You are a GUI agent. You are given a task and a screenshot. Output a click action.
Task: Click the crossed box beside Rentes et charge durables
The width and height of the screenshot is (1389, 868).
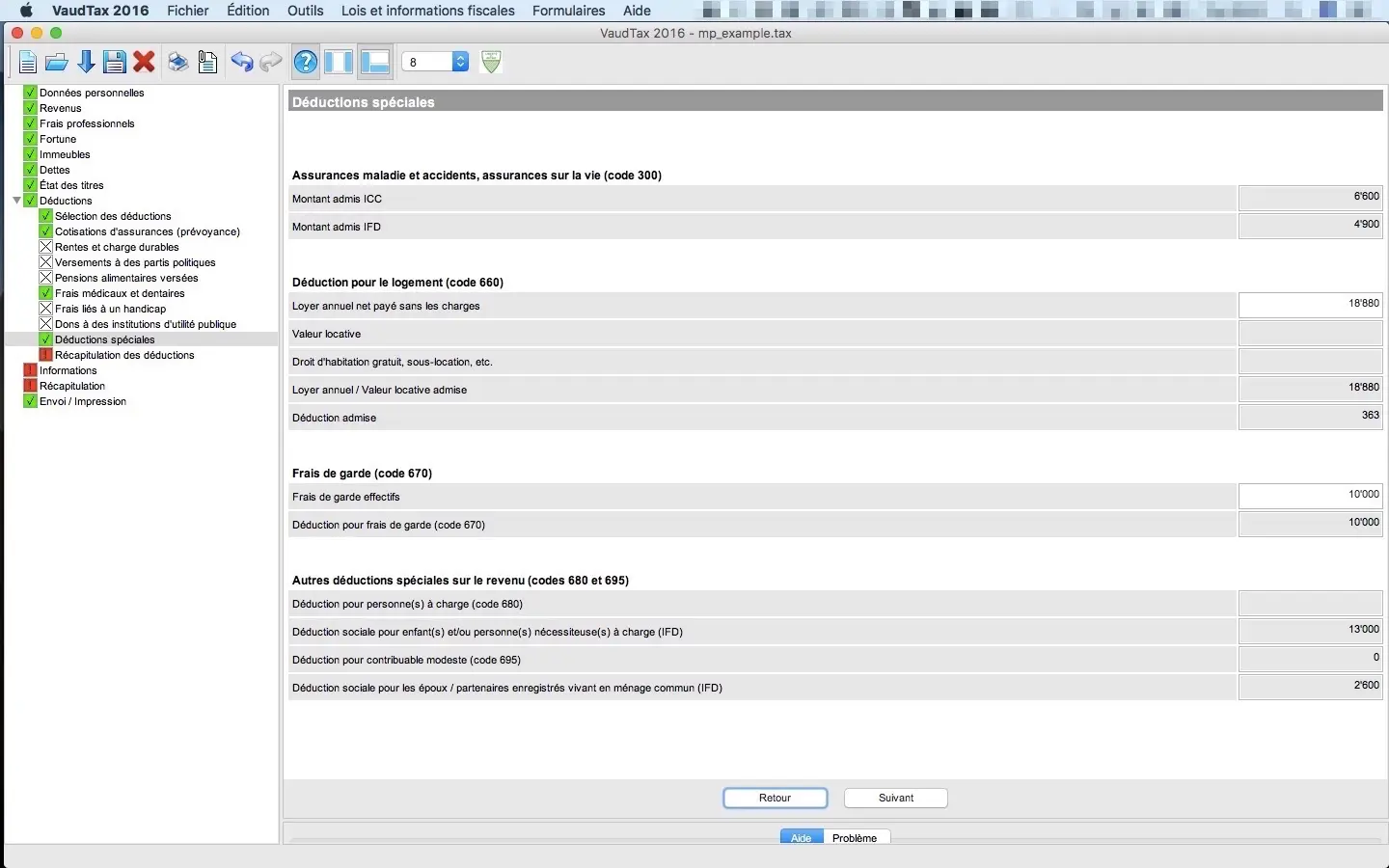(x=45, y=247)
